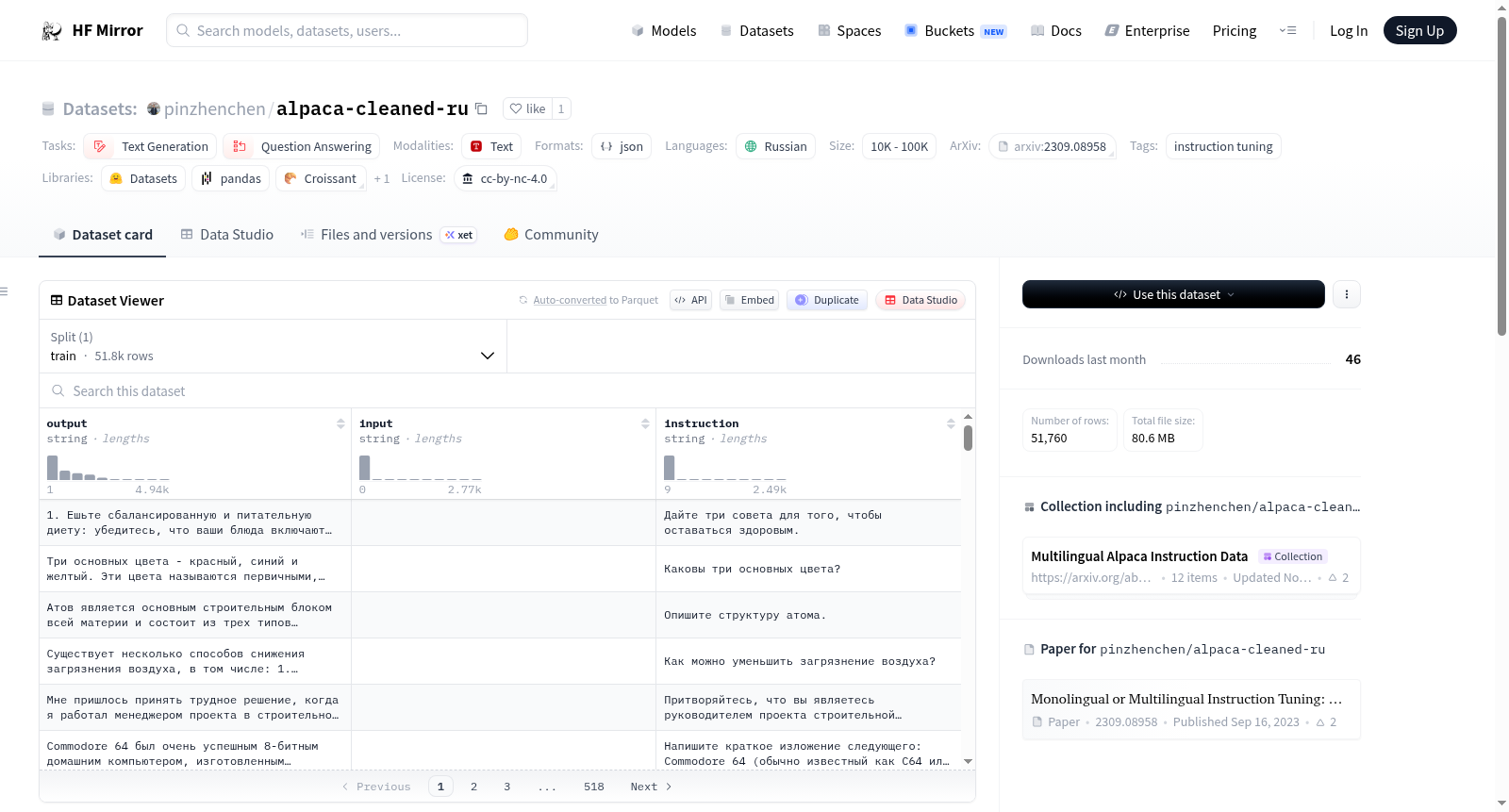
Task: Click the Auto-converted to Parquet link
Action: 570,301
